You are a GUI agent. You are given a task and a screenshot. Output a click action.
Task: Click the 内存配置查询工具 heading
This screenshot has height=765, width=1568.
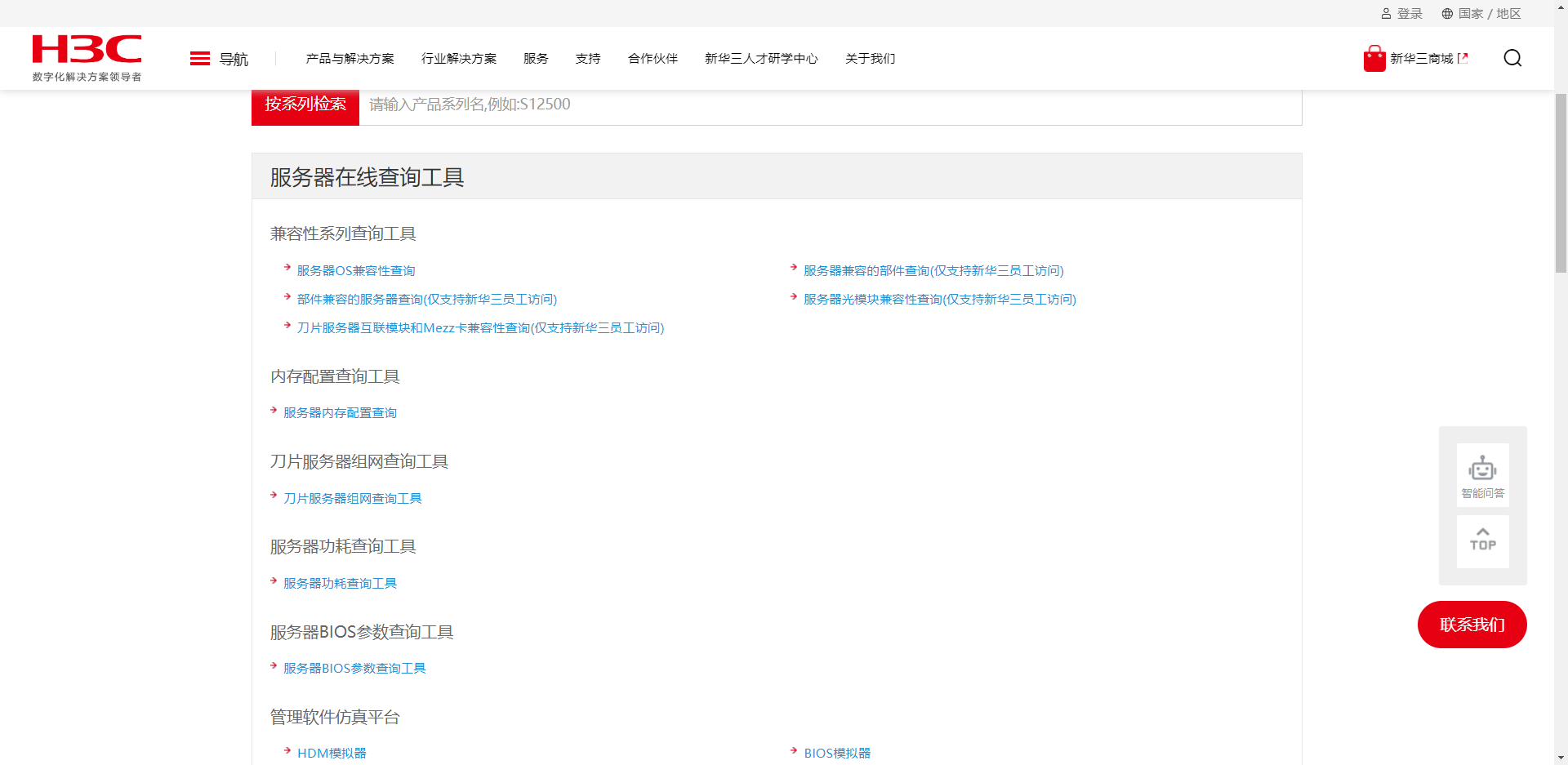point(335,376)
